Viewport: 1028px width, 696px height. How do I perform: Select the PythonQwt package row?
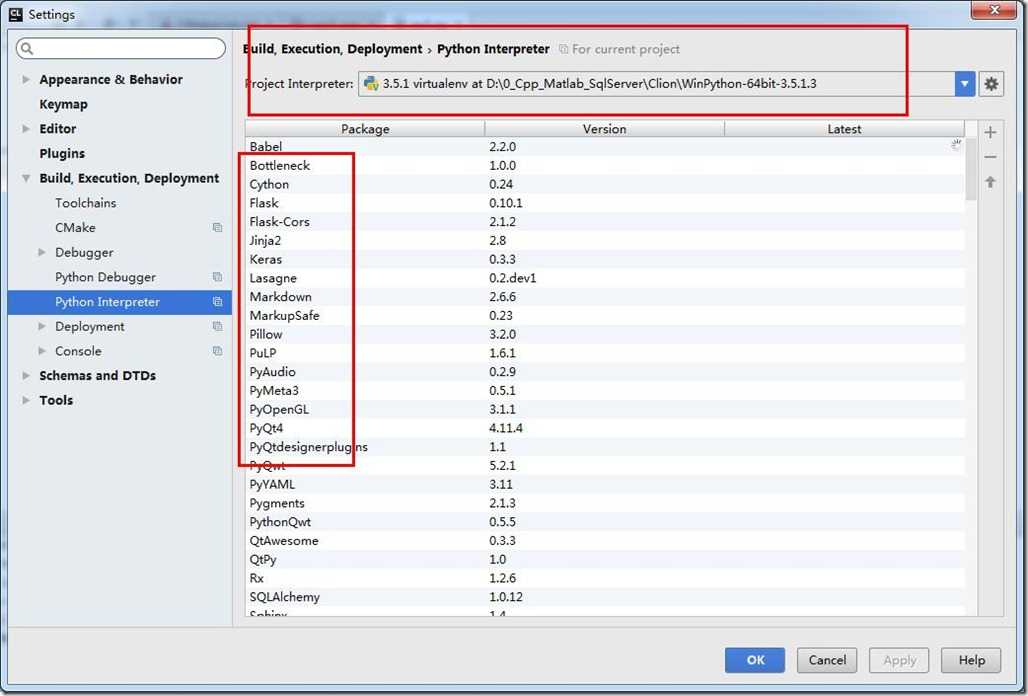(x=604, y=522)
